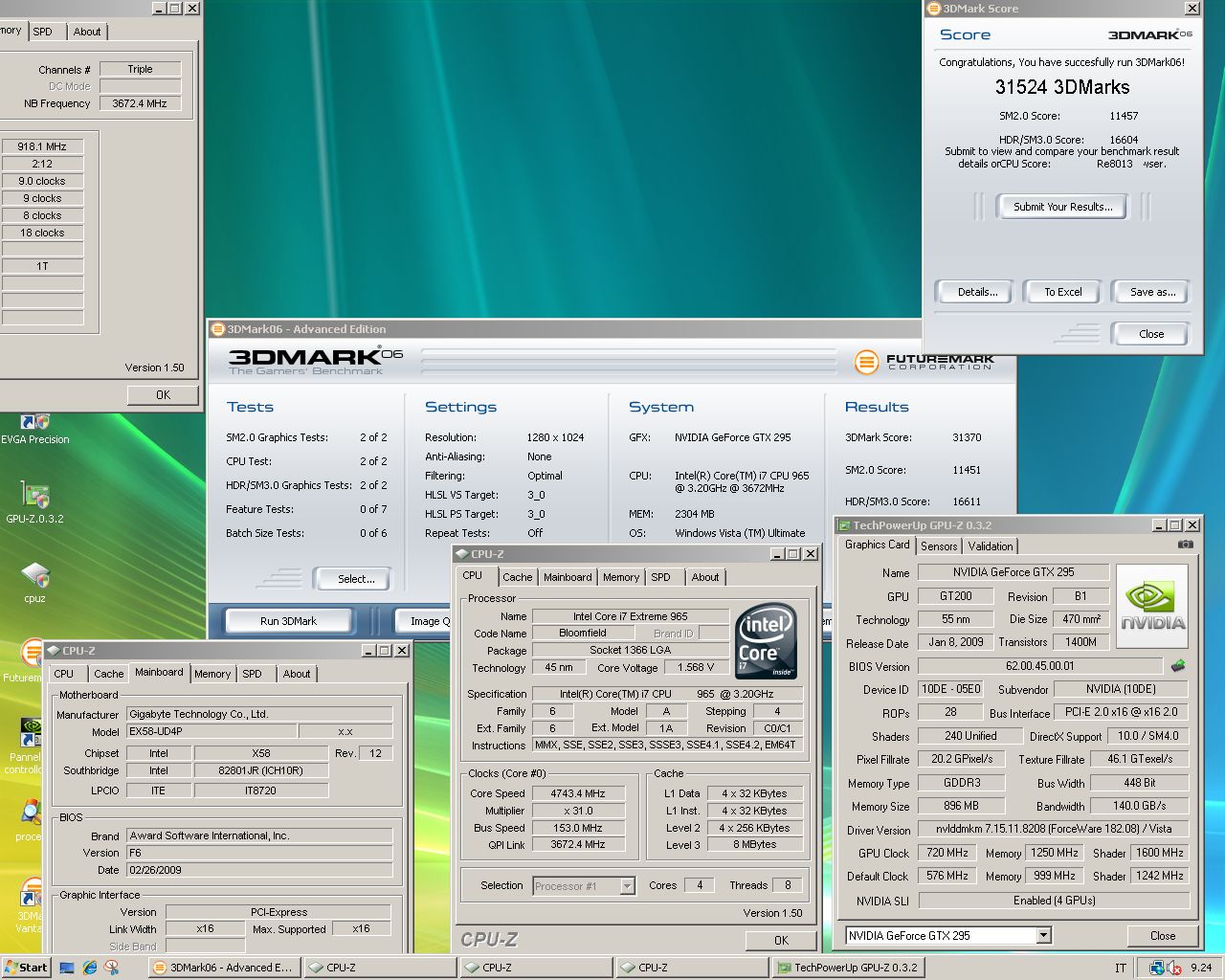Click the Core Voltage 1.568 V value
Screen dimensions: 1225x980
697,668
